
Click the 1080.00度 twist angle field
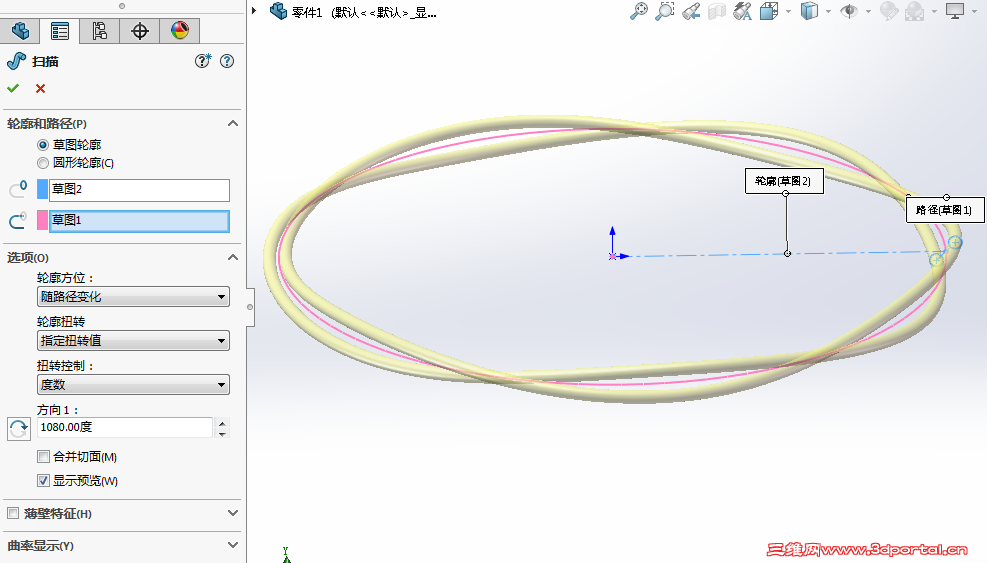(x=125, y=428)
